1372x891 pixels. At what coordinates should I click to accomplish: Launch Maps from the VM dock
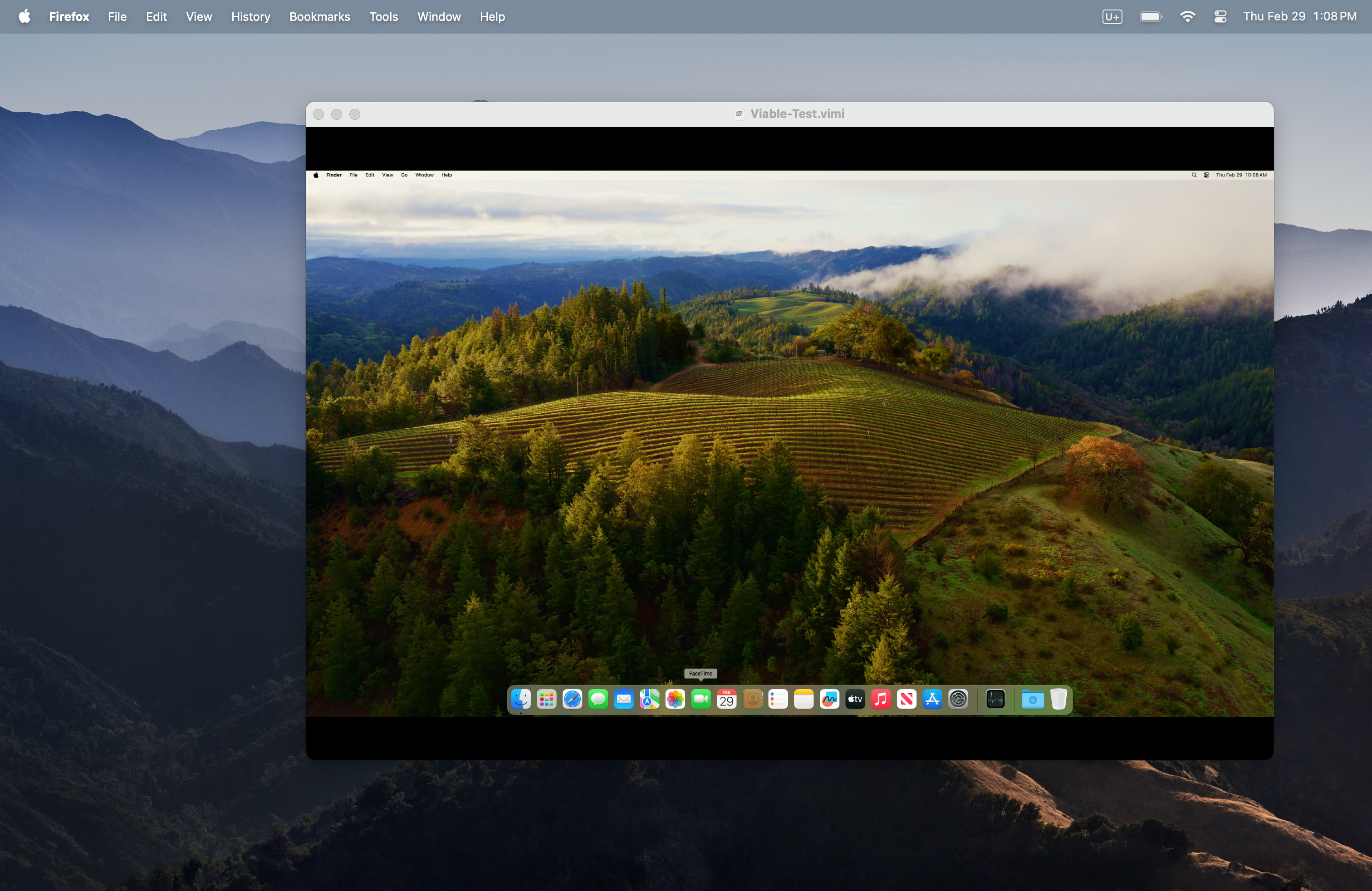[x=650, y=700]
